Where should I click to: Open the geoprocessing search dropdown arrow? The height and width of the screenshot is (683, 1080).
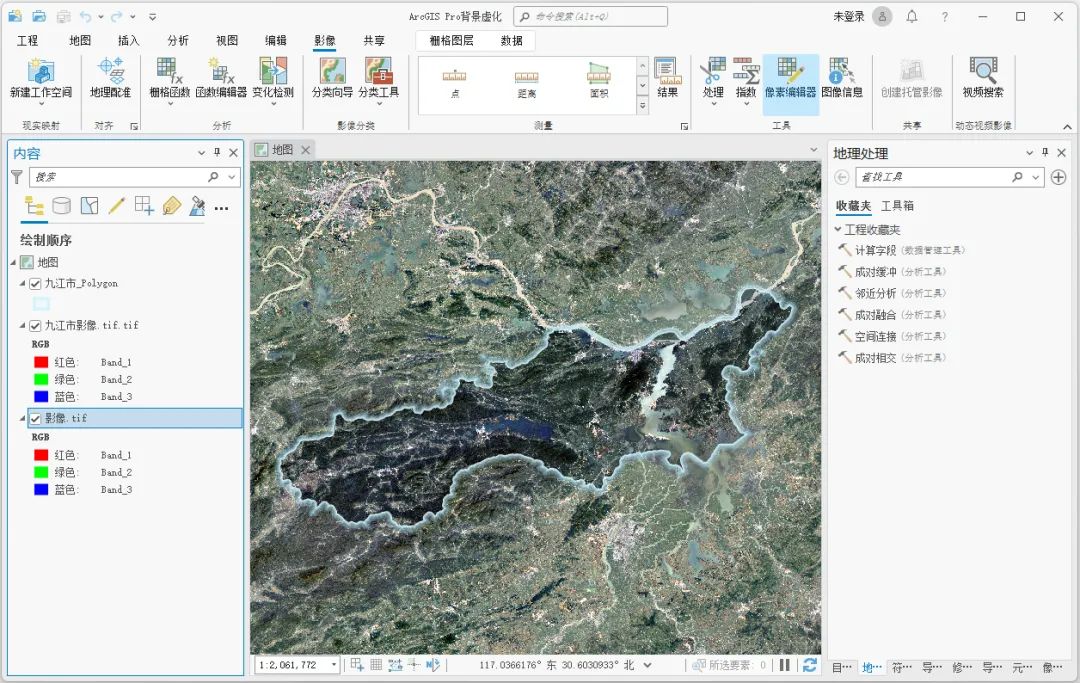tap(1035, 177)
